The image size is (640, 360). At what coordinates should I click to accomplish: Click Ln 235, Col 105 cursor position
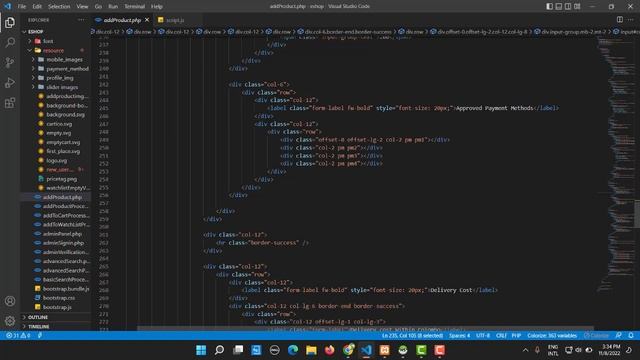(412, 336)
